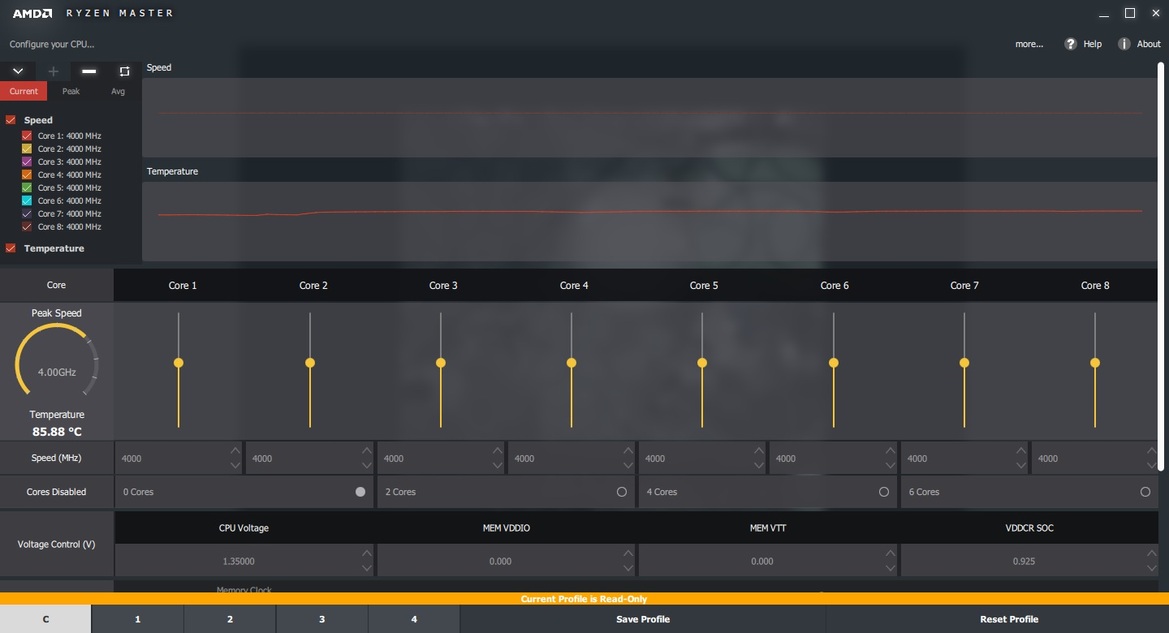Click the Core 4 speed slider handle
The height and width of the screenshot is (633, 1169).
pyautogui.click(x=571, y=363)
